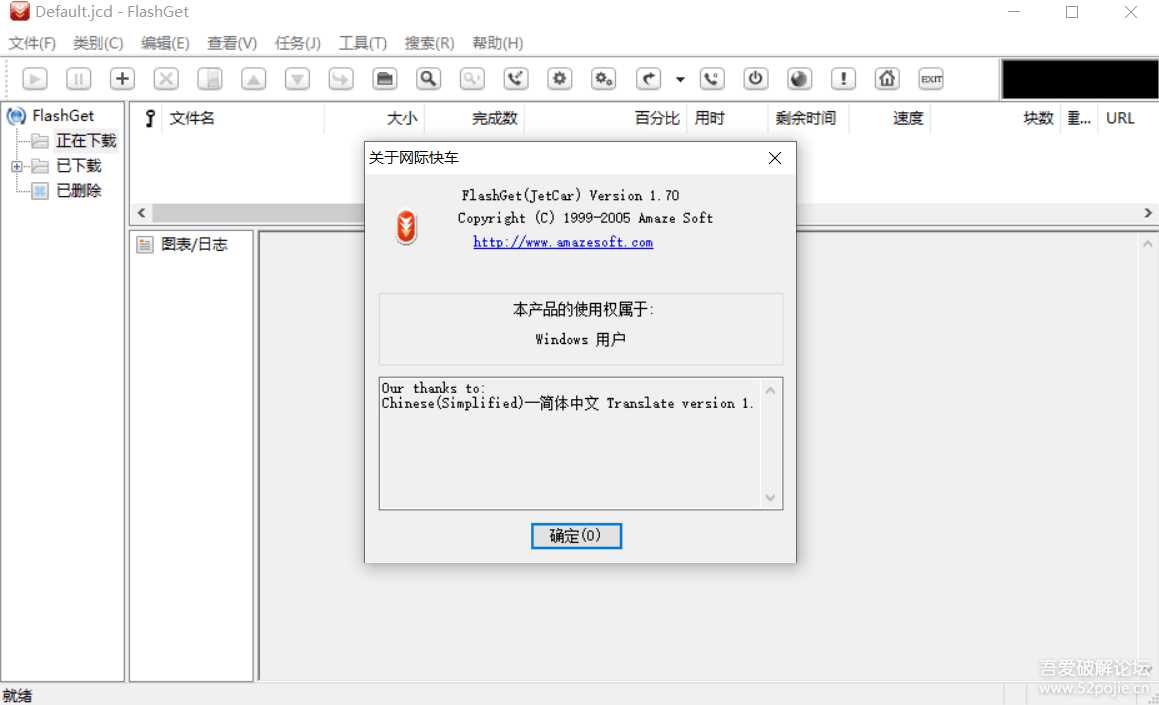Open the 工具(T) menu
The image size is (1159, 705).
362,43
